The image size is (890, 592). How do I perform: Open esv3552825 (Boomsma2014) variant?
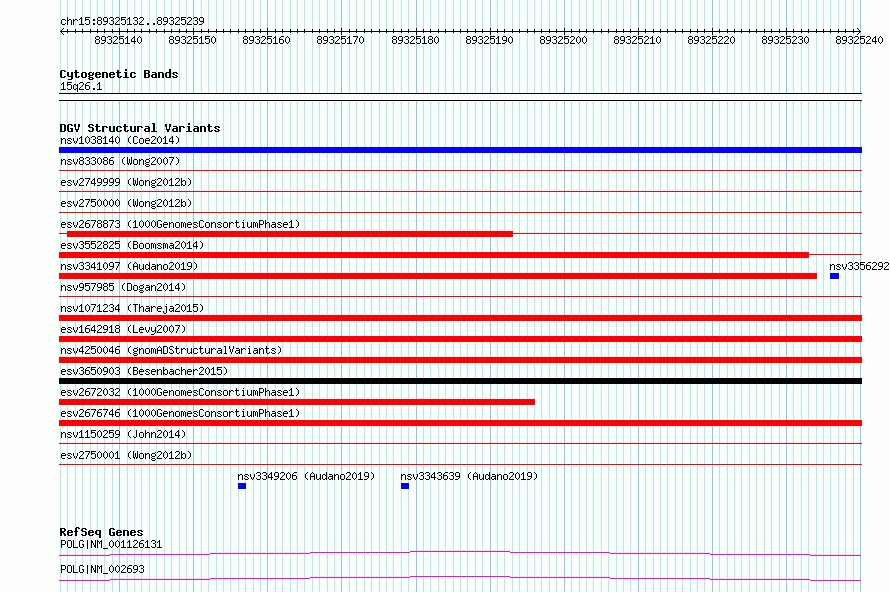coord(132,245)
